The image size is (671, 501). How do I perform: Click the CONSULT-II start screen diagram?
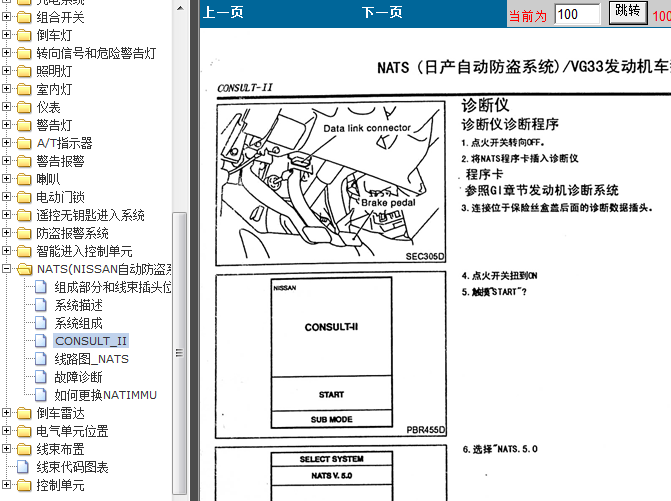pyautogui.click(x=331, y=354)
